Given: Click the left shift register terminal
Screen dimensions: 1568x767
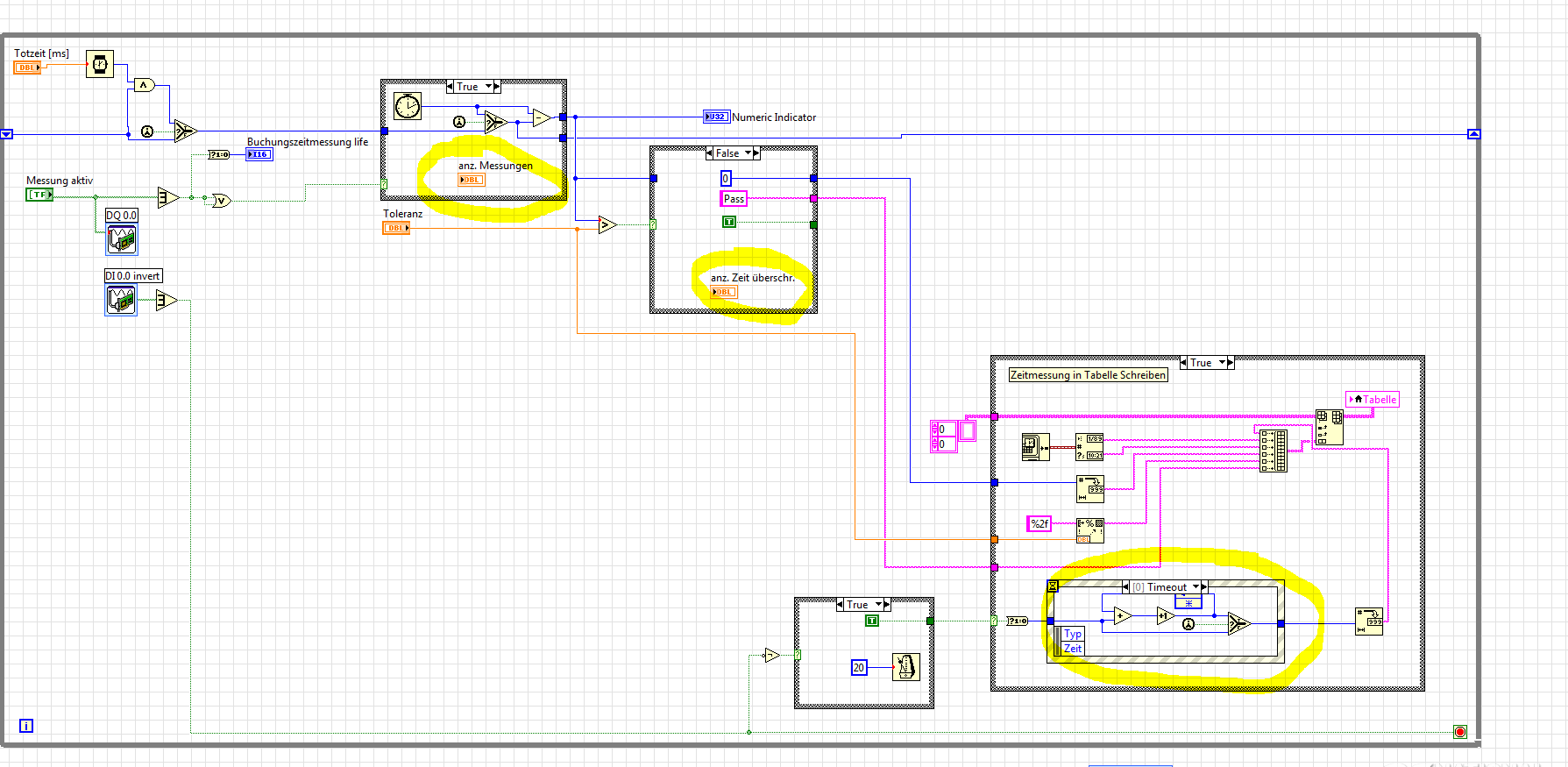Looking at the screenshot, I should [6, 134].
